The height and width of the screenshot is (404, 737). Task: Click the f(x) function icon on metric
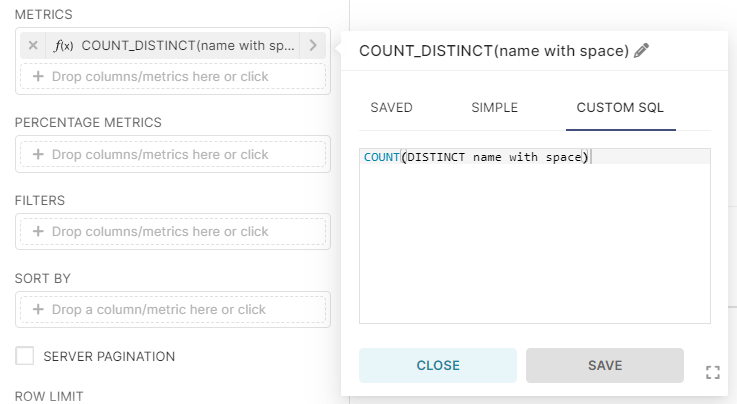click(x=63, y=46)
